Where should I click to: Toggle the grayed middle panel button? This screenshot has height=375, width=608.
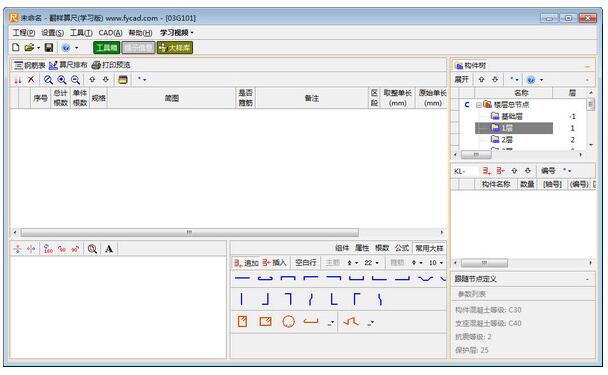click(138, 48)
